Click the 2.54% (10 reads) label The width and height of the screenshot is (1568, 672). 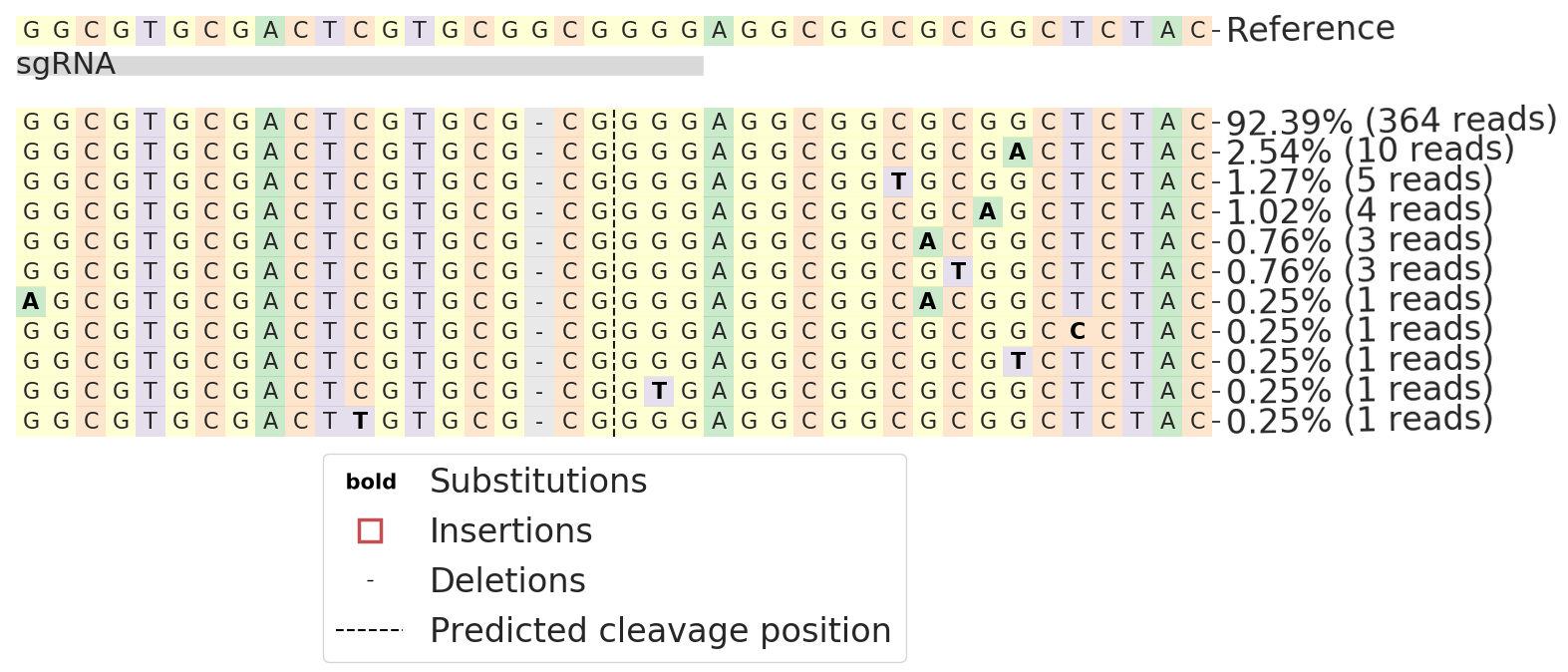point(1370,152)
